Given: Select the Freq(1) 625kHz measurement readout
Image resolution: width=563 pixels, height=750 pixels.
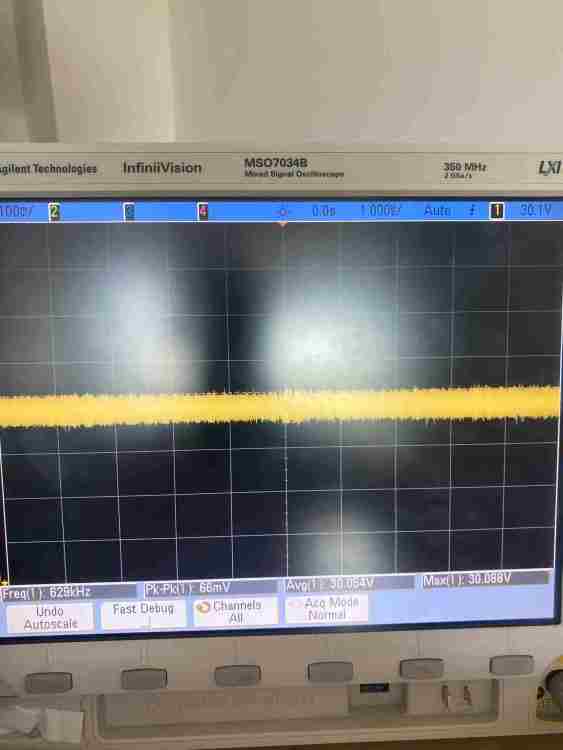Looking at the screenshot, I should (x=46, y=593).
